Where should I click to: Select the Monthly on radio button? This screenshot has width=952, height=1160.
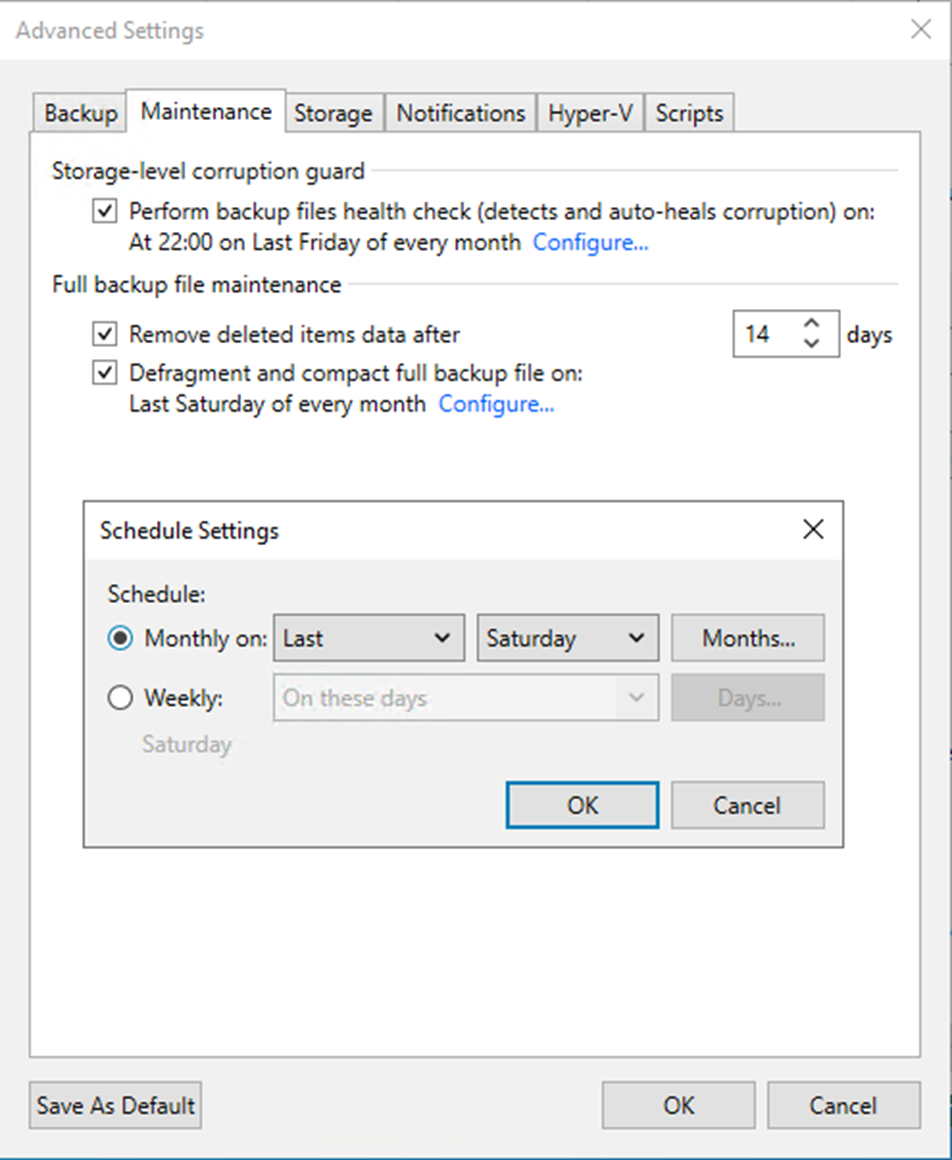click(121, 639)
